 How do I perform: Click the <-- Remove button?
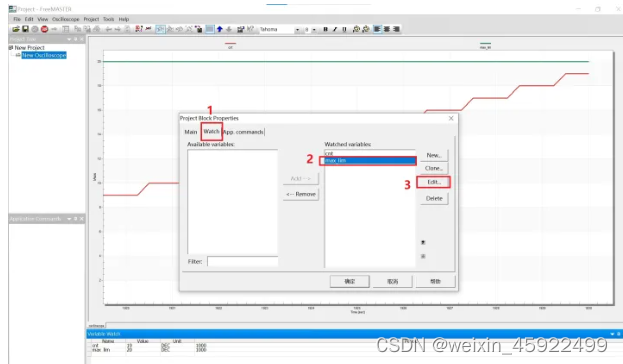click(301, 194)
